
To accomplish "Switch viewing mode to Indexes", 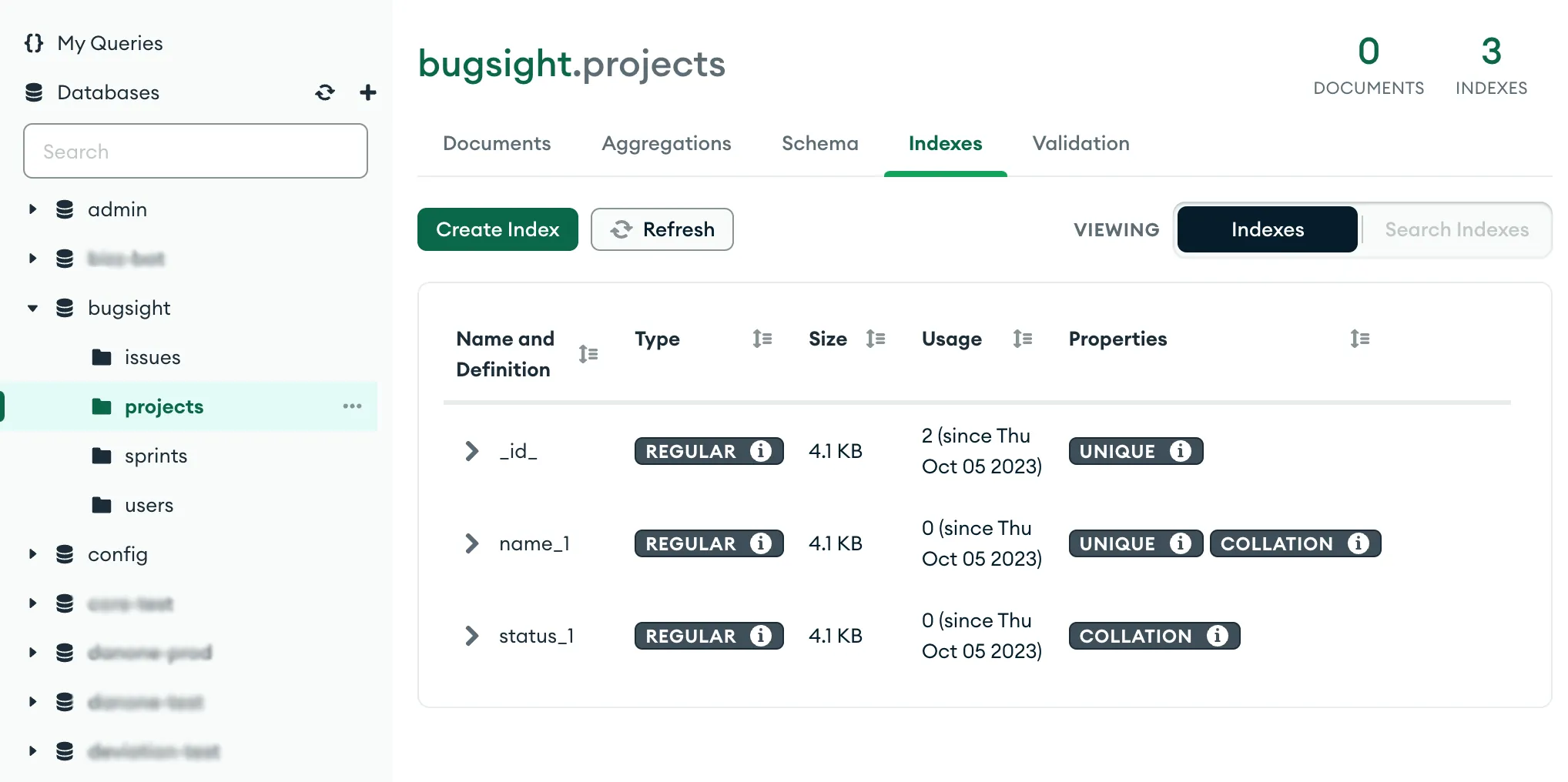I will 1267,229.
